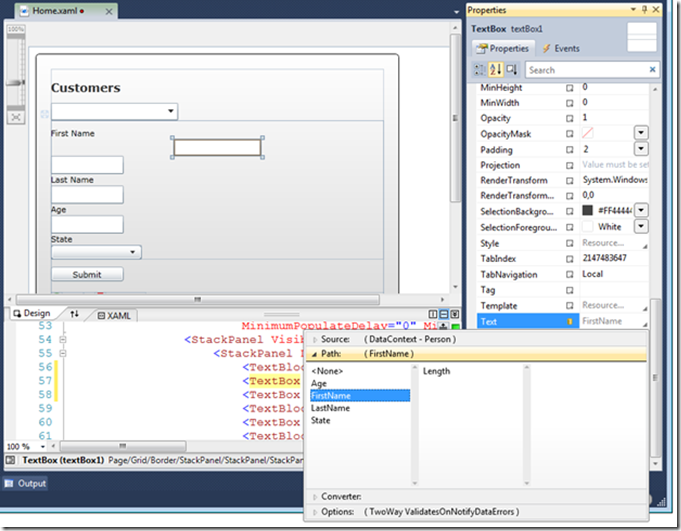Collapse the XAML StackPanel on line 54

(63, 340)
